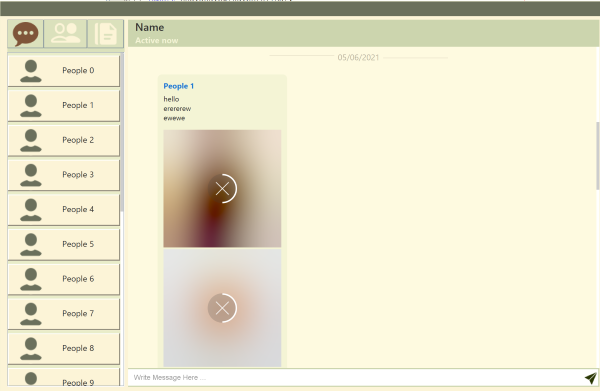Cancel the first image download
The image size is (600, 391).
click(222, 189)
